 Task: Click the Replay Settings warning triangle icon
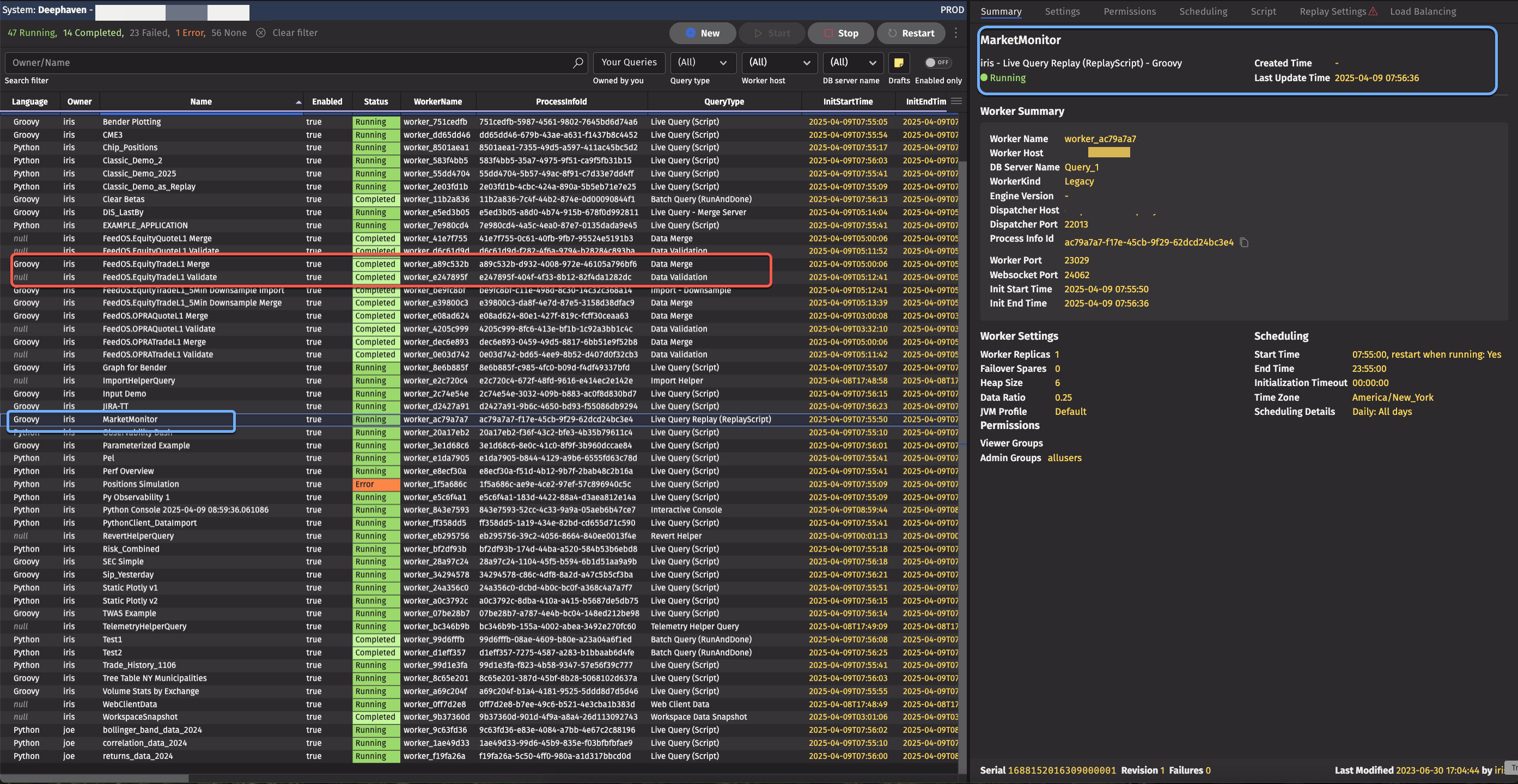point(1374,11)
